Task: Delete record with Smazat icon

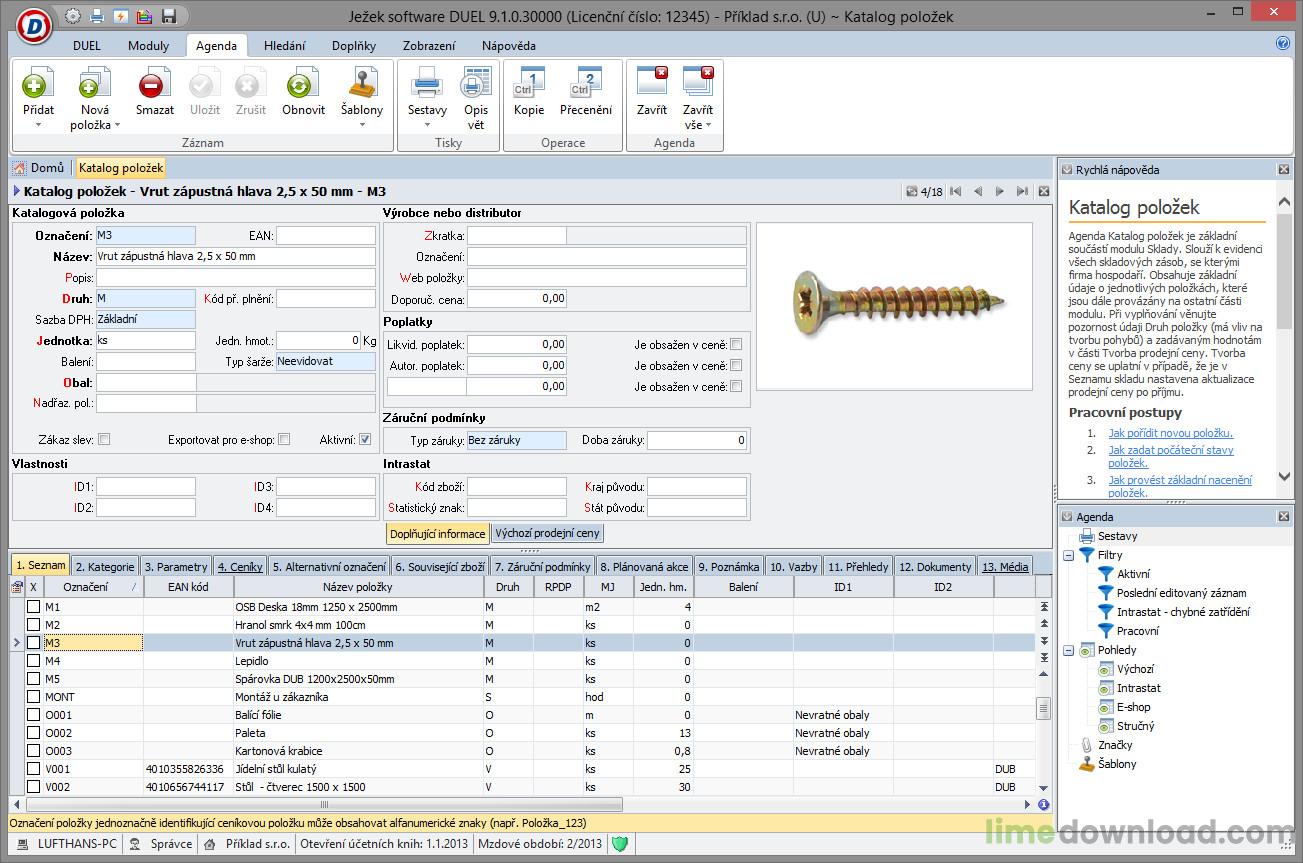Action: point(154,85)
